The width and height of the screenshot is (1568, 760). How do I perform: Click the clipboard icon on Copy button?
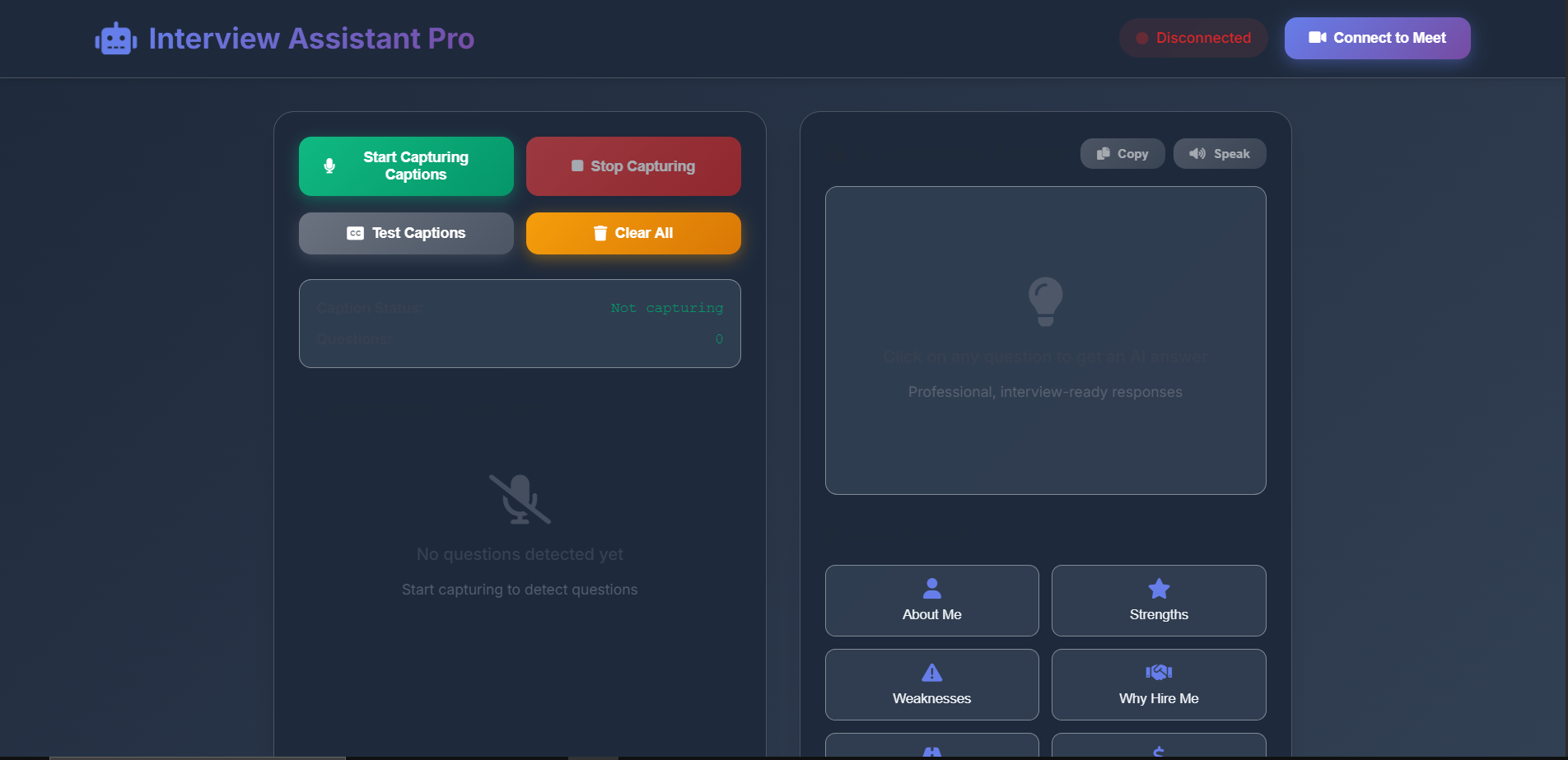(x=1104, y=154)
